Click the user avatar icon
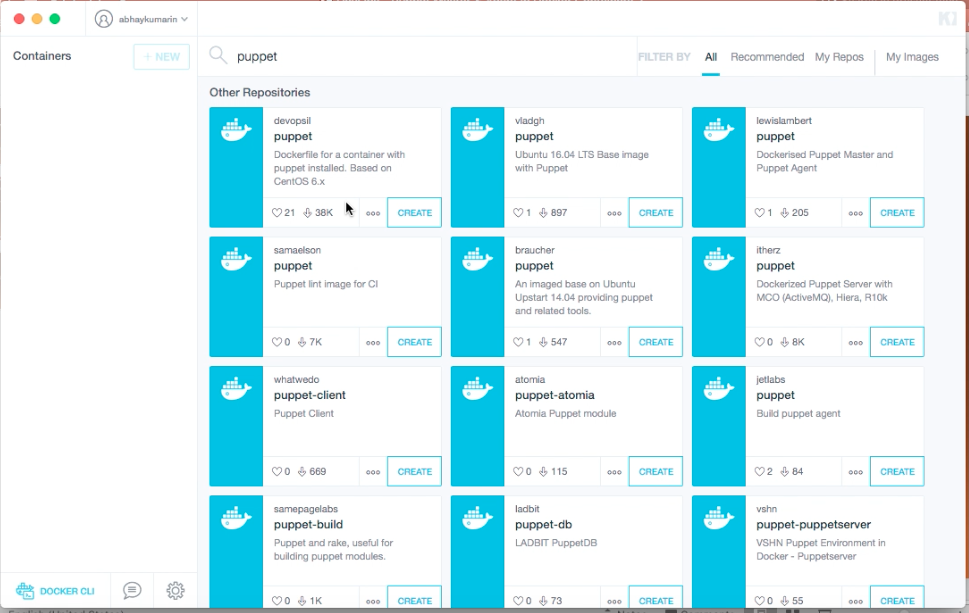Image resolution: width=969 pixels, height=613 pixels. pyautogui.click(x=104, y=19)
